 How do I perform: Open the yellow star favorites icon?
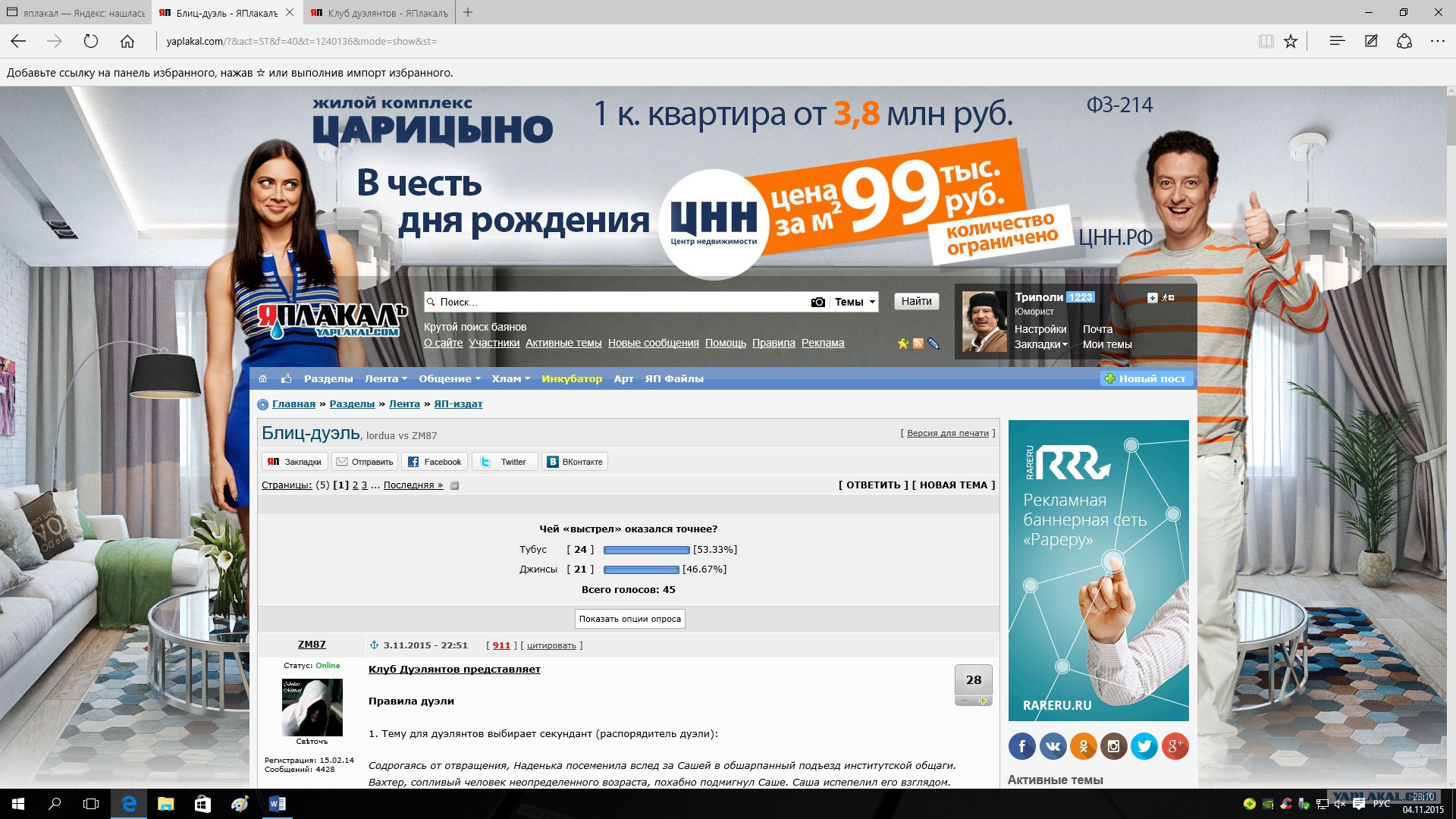[902, 344]
